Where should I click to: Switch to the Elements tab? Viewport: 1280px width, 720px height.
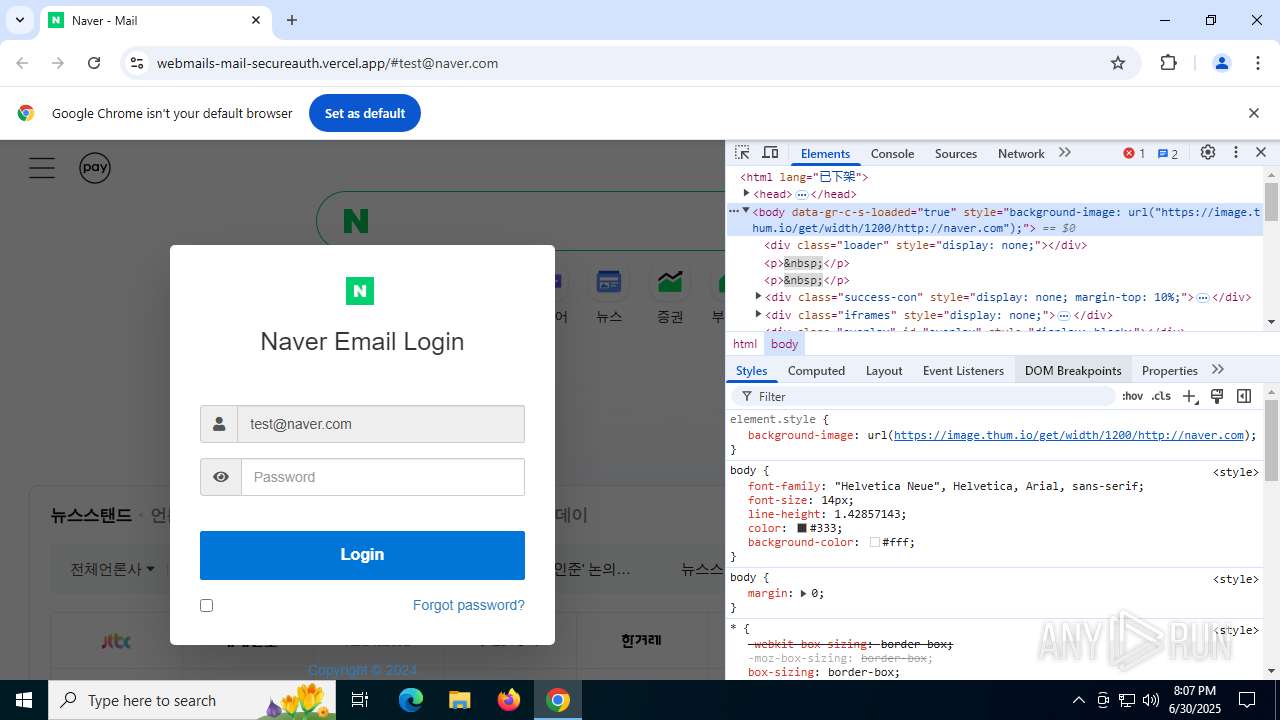(x=825, y=153)
